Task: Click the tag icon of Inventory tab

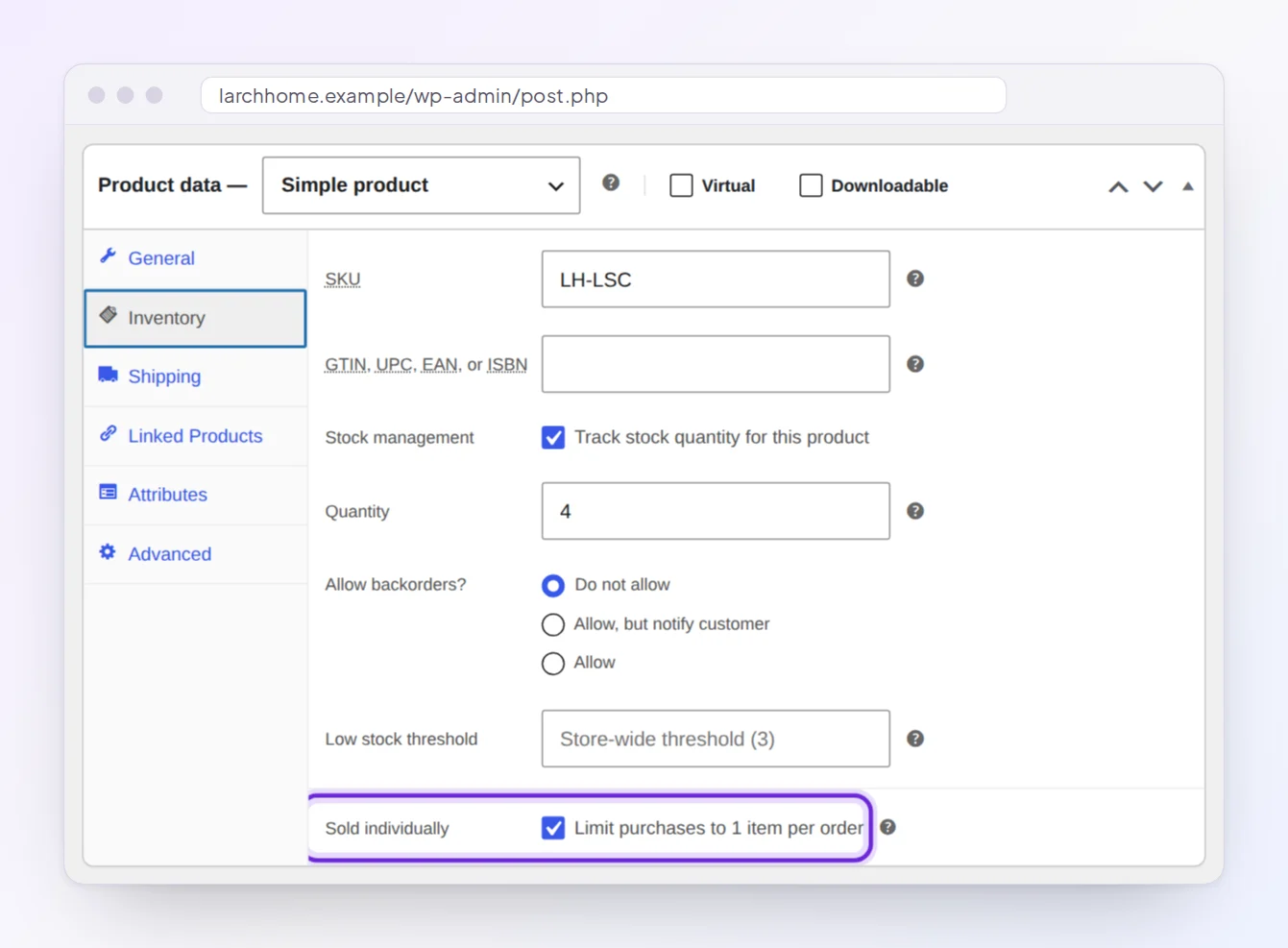Action: [x=108, y=315]
